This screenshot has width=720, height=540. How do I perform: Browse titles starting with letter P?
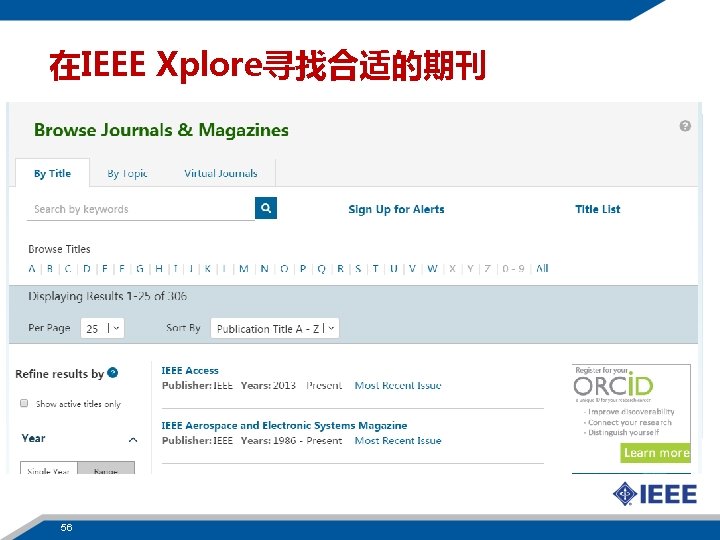pyautogui.click(x=303, y=269)
